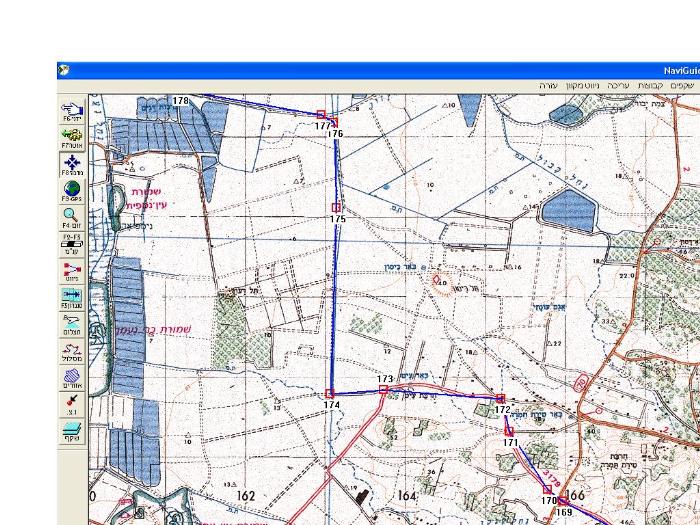Click waypoint 175 marker on route
Viewport: 700px width, 525px height.
pos(336,208)
